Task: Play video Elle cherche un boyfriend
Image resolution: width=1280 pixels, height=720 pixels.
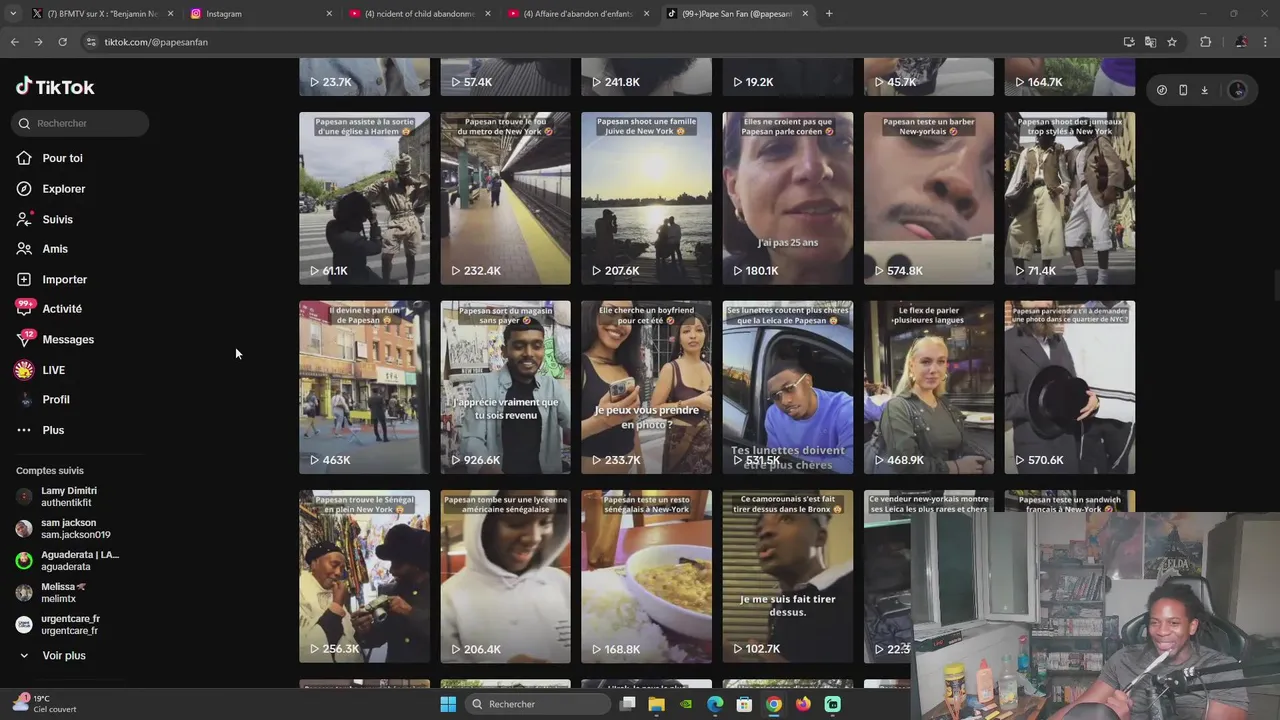Action: 646,387
